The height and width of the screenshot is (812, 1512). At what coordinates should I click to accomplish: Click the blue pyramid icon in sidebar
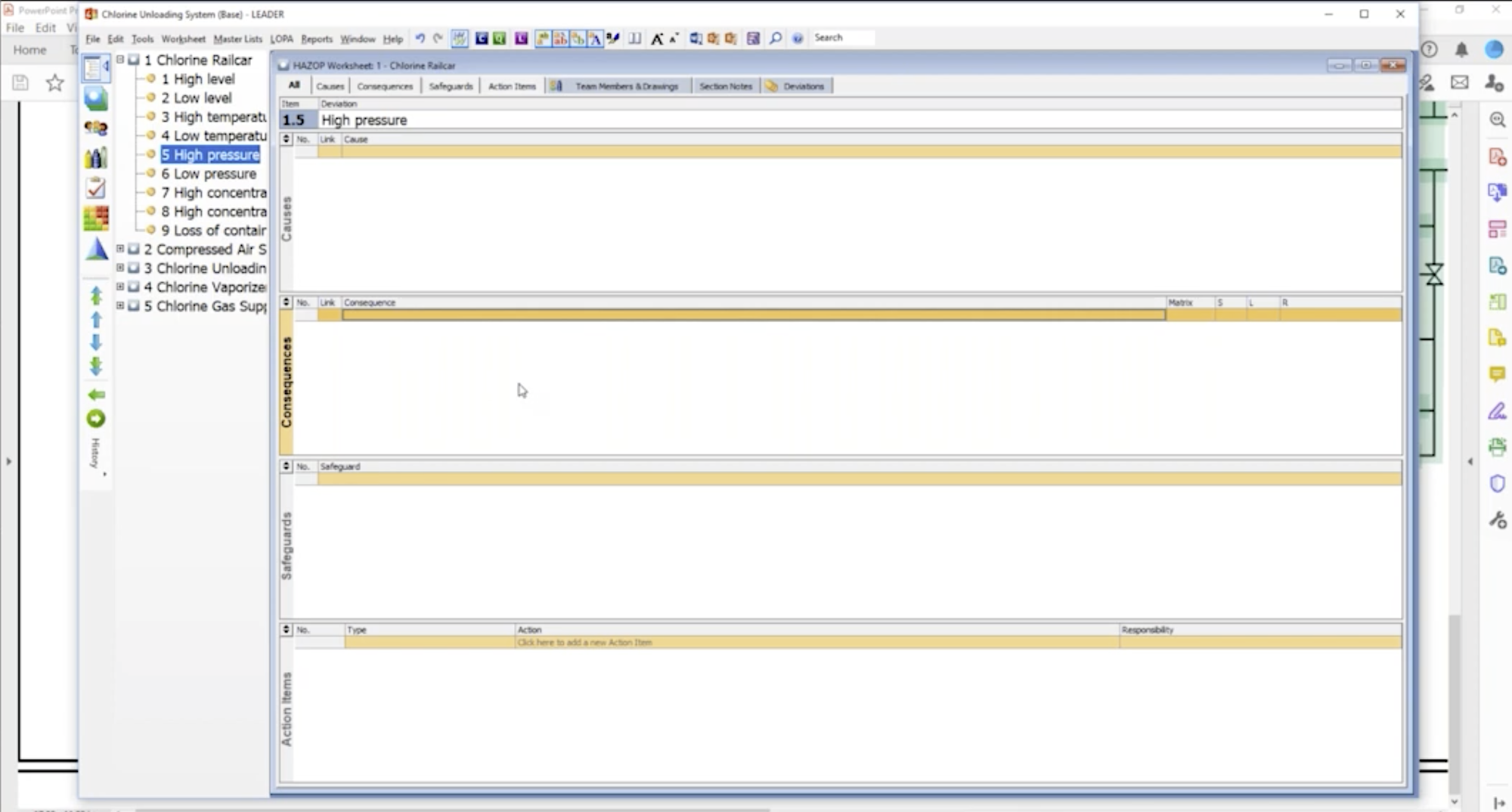pos(96,249)
